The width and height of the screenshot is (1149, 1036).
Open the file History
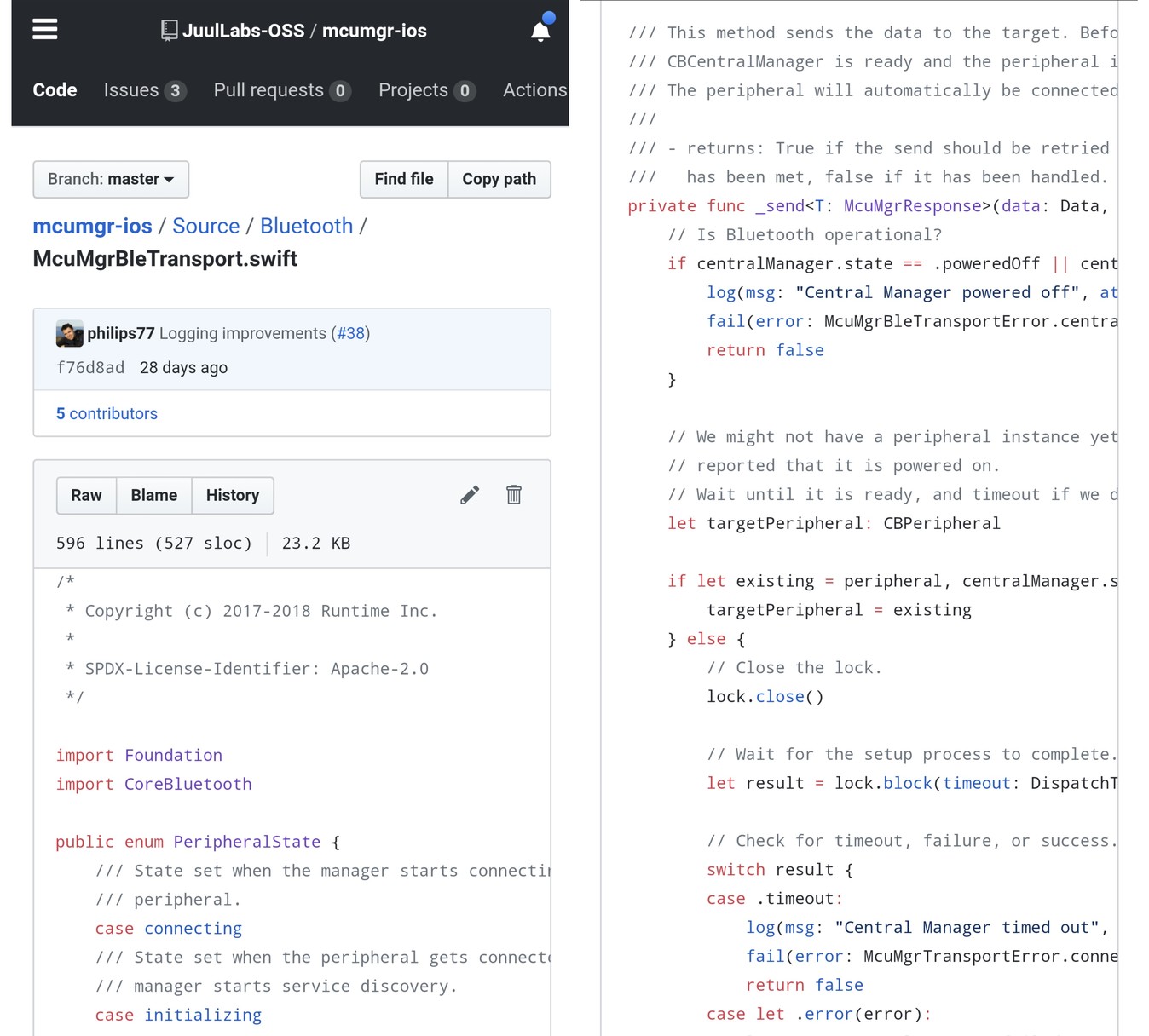pos(233,496)
